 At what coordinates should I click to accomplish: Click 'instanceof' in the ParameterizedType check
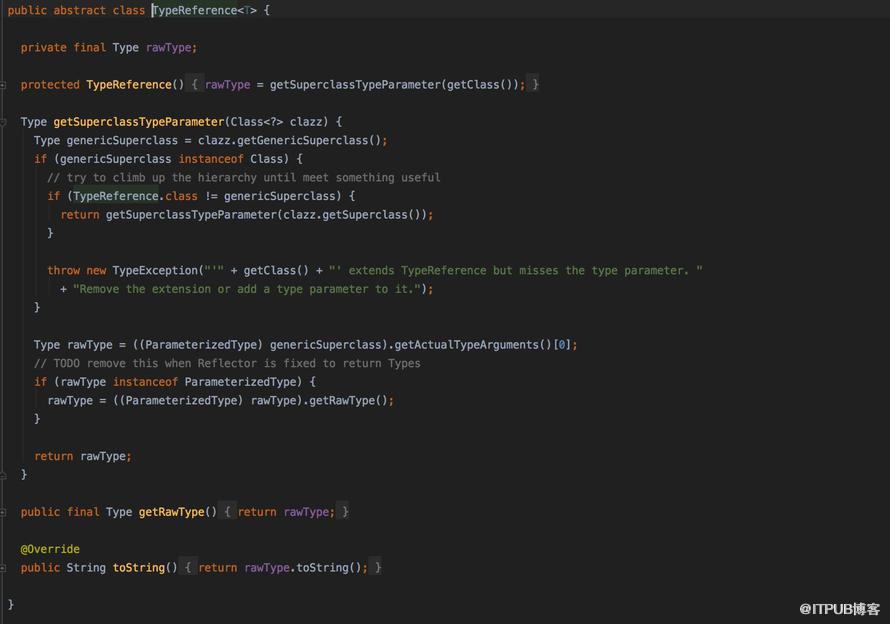point(145,382)
